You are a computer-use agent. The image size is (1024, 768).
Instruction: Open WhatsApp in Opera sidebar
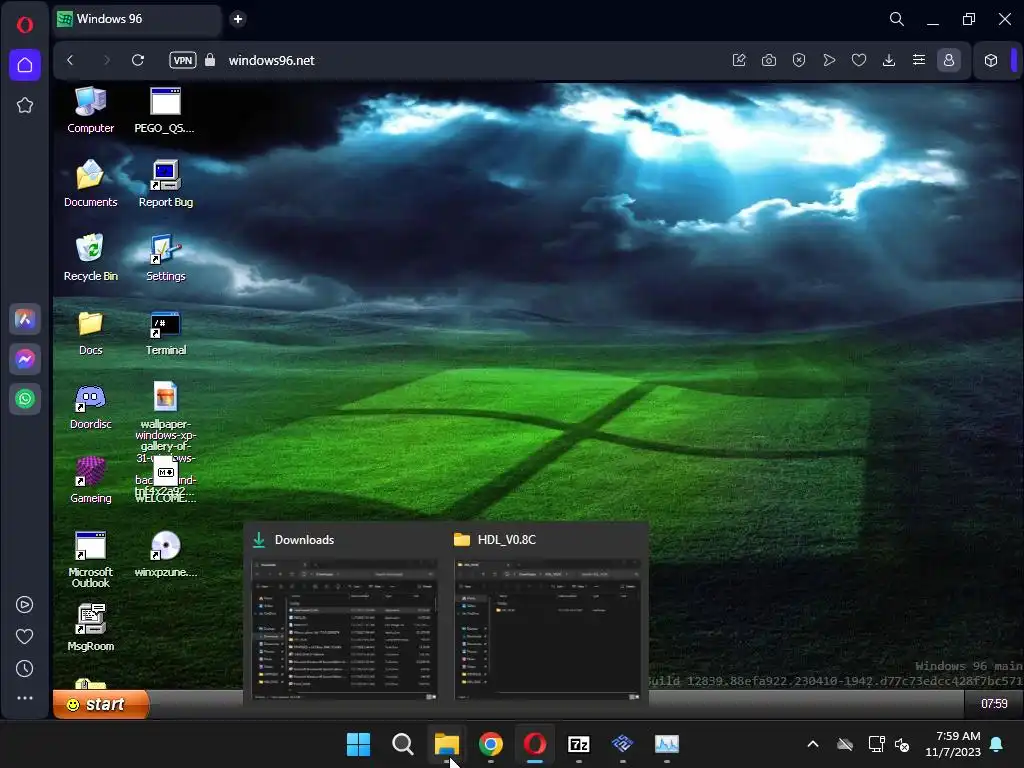(x=25, y=399)
